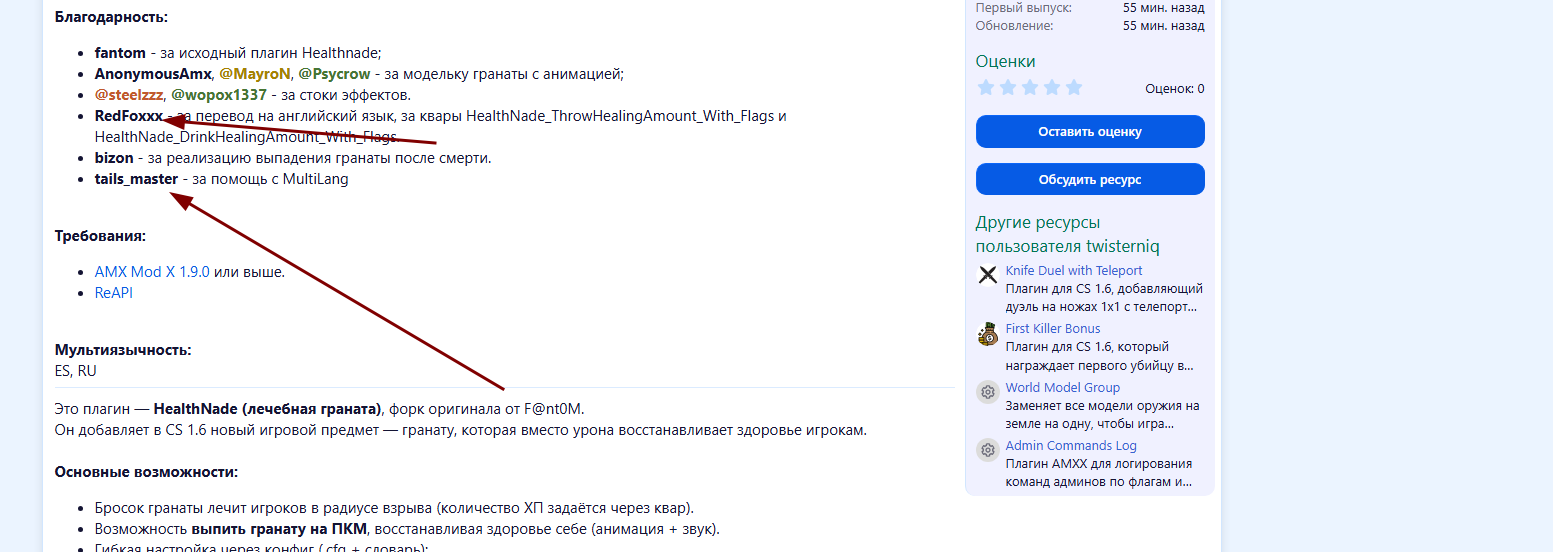Click the 'Оценок: 0' rating count
The image size is (1553, 552).
pyautogui.click(x=1175, y=88)
